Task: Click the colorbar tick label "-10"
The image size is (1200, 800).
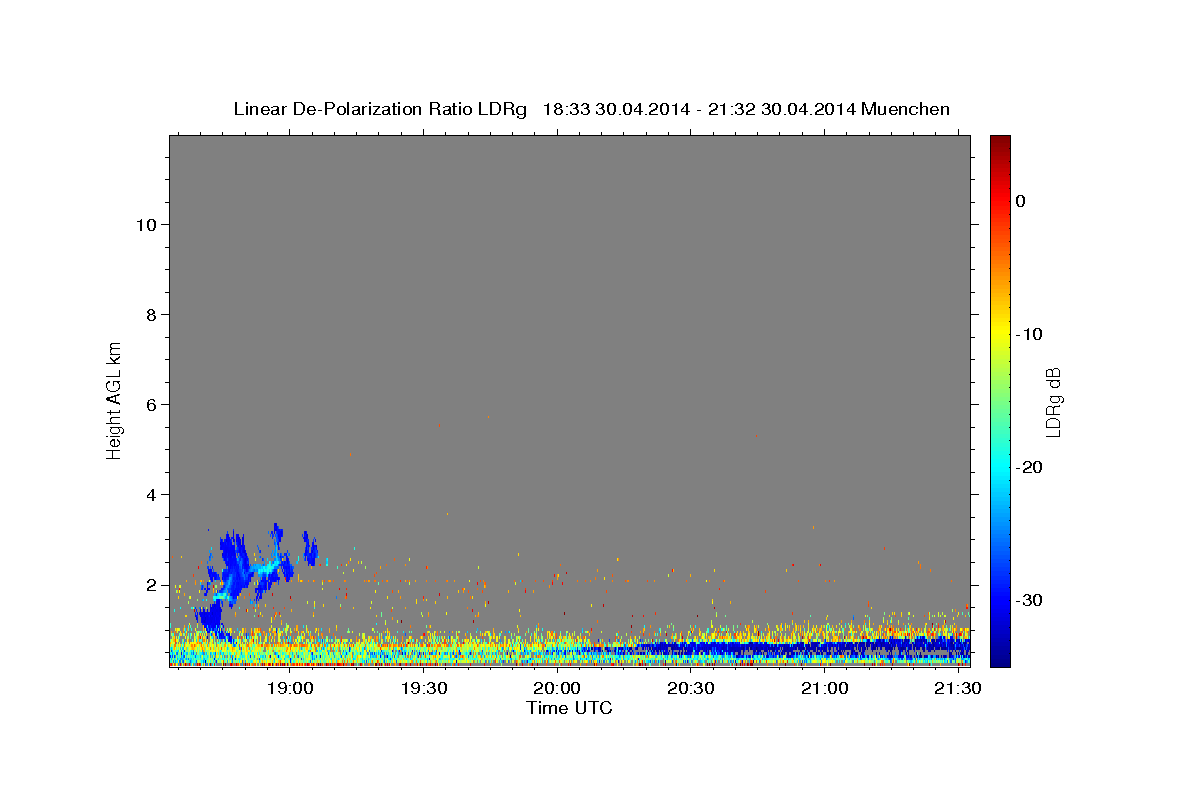Action: 1030,334
